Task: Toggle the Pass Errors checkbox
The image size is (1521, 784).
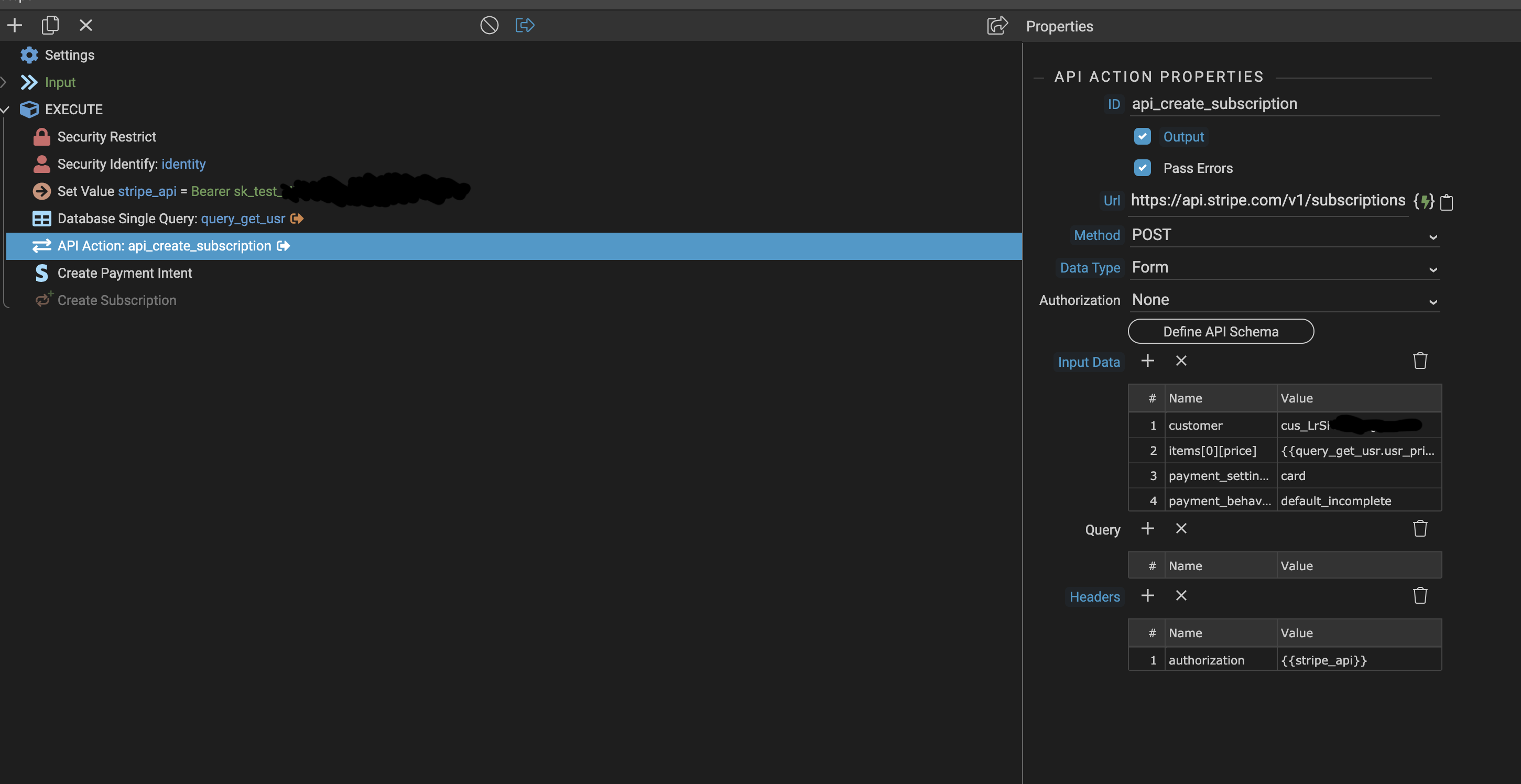Action: (1142, 168)
